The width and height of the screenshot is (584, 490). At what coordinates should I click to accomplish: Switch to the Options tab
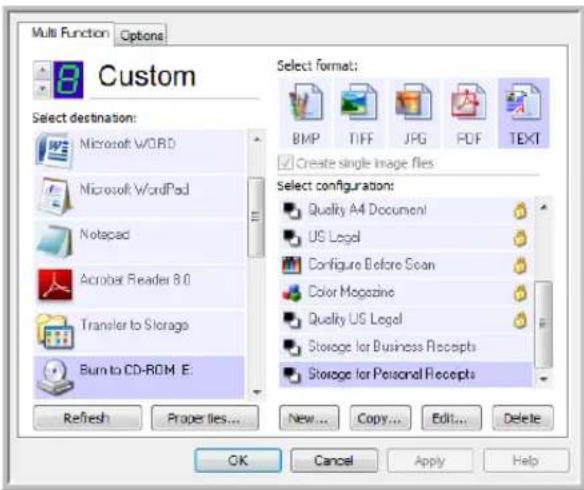point(141,35)
